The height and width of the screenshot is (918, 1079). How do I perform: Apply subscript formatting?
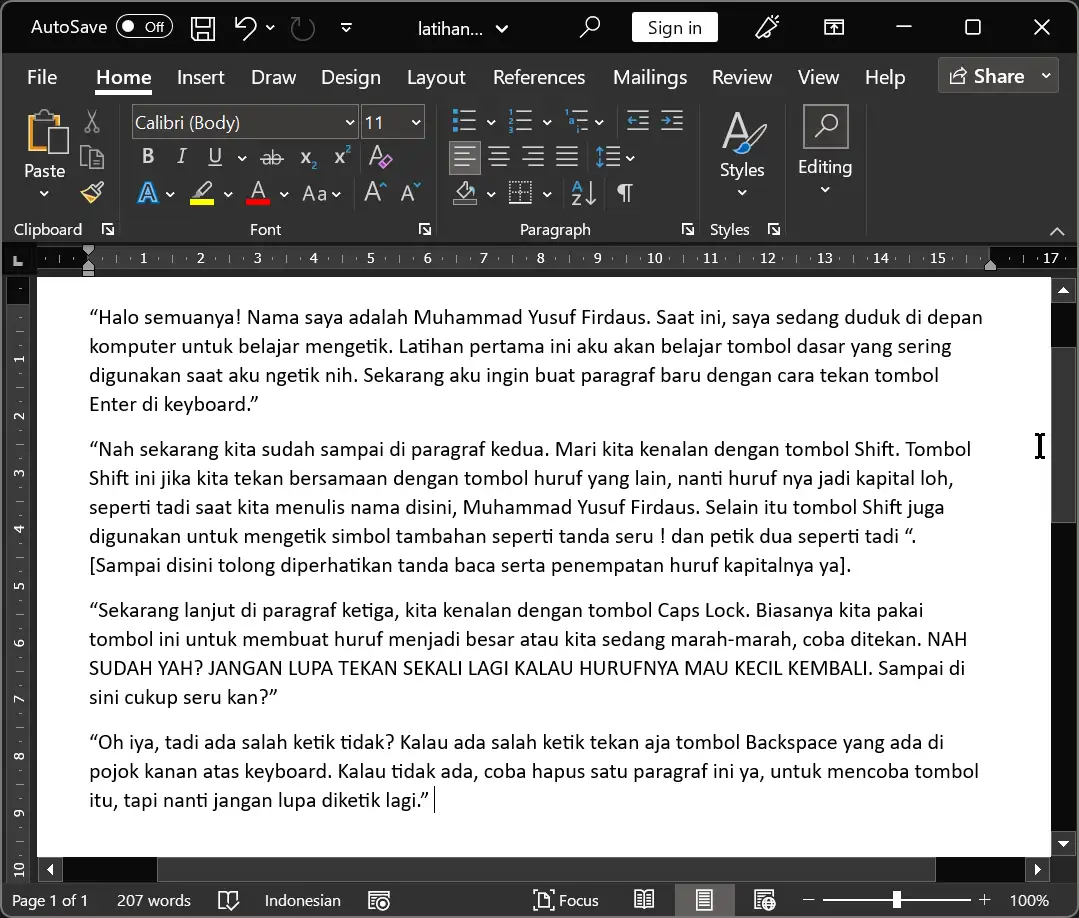pos(306,156)
